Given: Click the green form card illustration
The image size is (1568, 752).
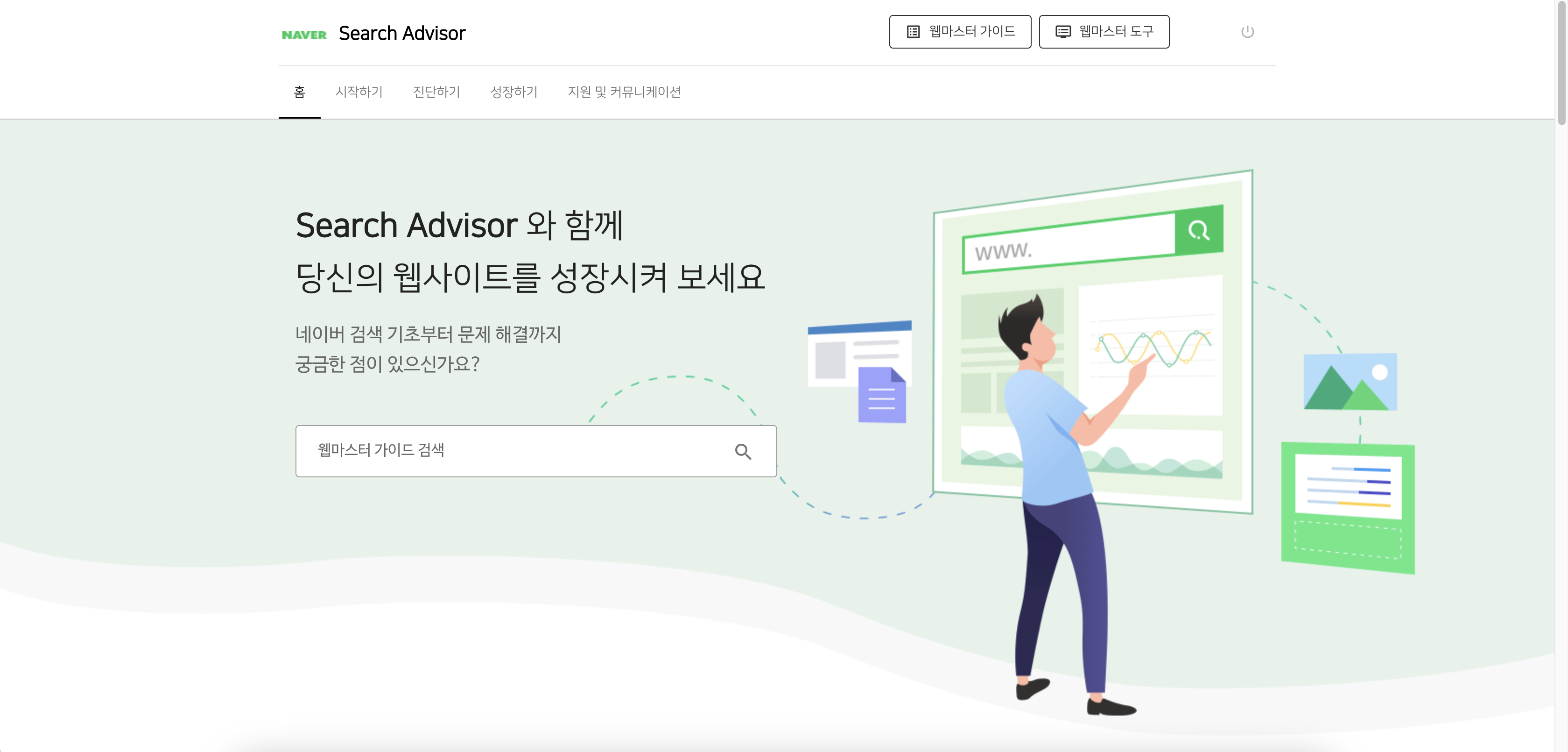Looking at the screenshot, I should click(1348, 508).
